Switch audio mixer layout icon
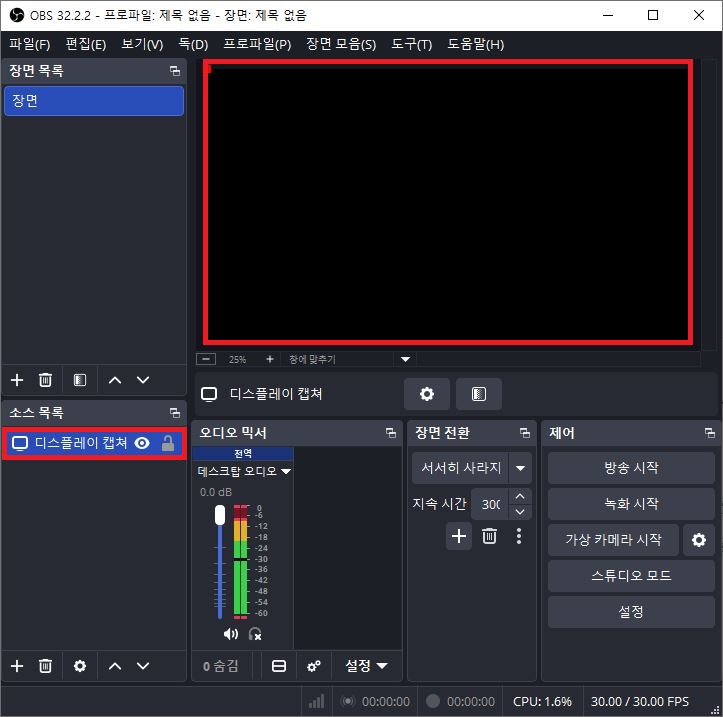This screenshot has height=717, width=723. [279, 666]
